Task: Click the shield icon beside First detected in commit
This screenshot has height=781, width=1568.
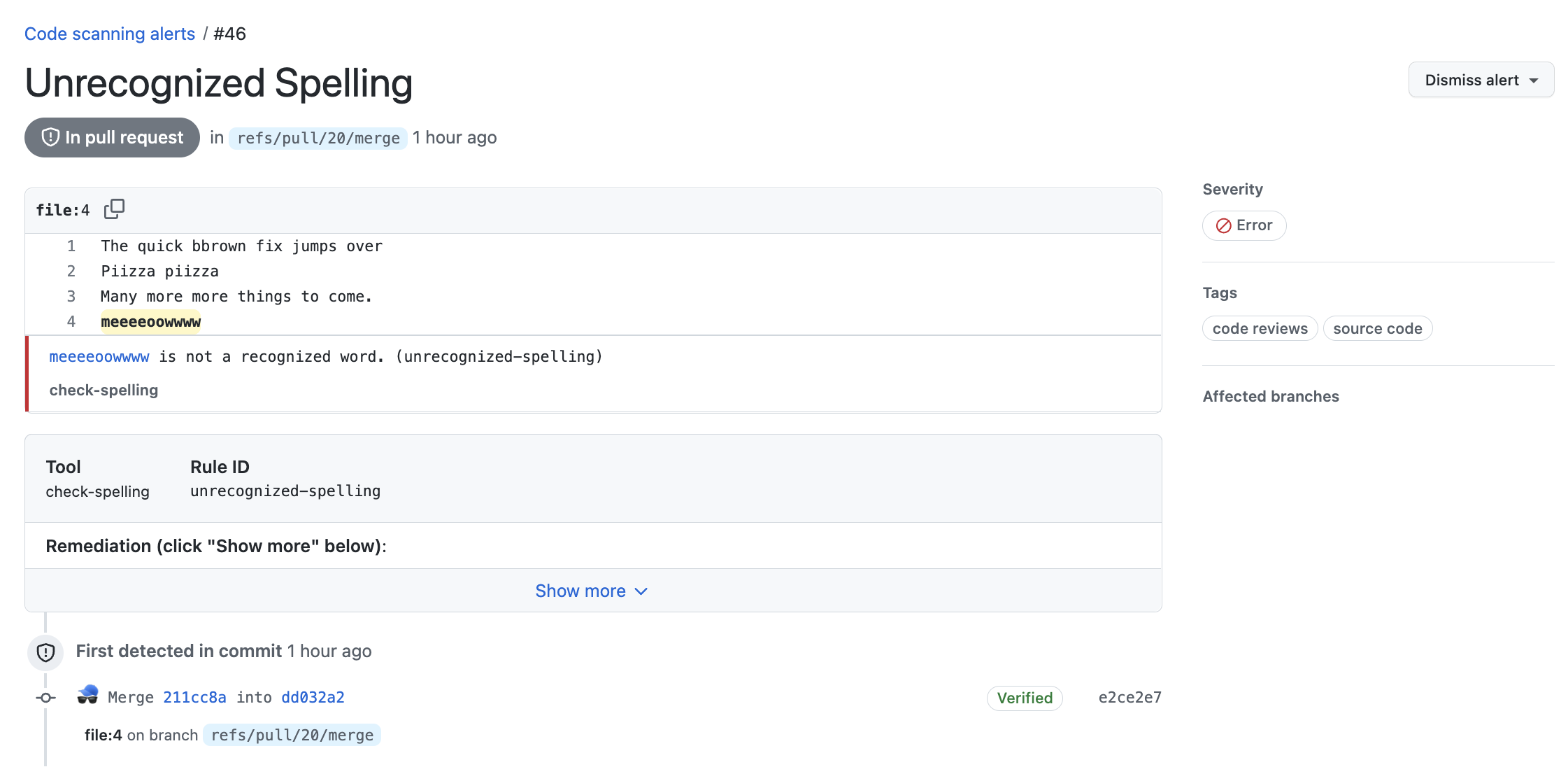Action: 45,652
